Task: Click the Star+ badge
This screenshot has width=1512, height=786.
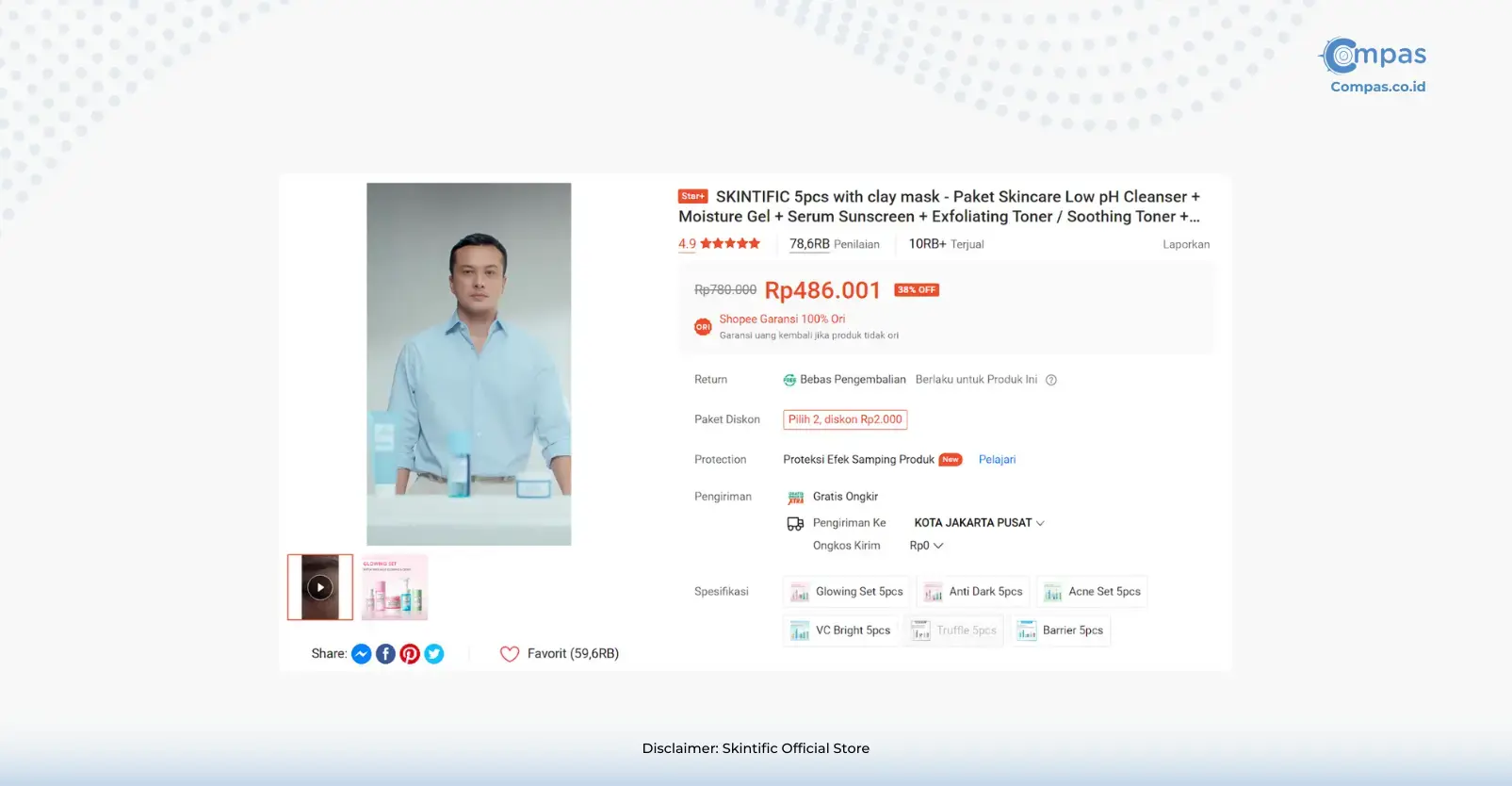Action: (693, 196)
